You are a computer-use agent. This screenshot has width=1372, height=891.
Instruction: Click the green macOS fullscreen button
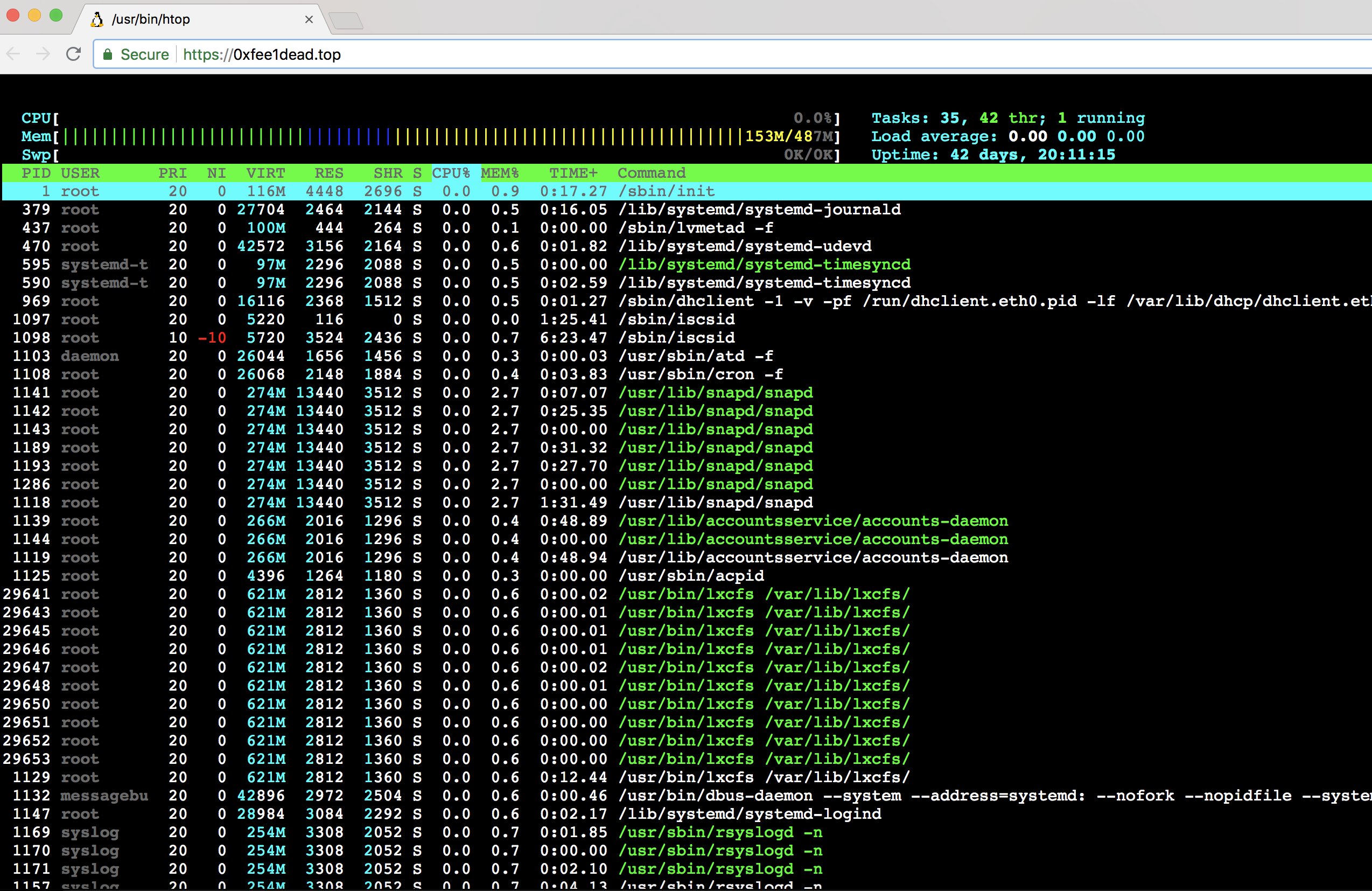pyautogui.click(x=56, y=16)
